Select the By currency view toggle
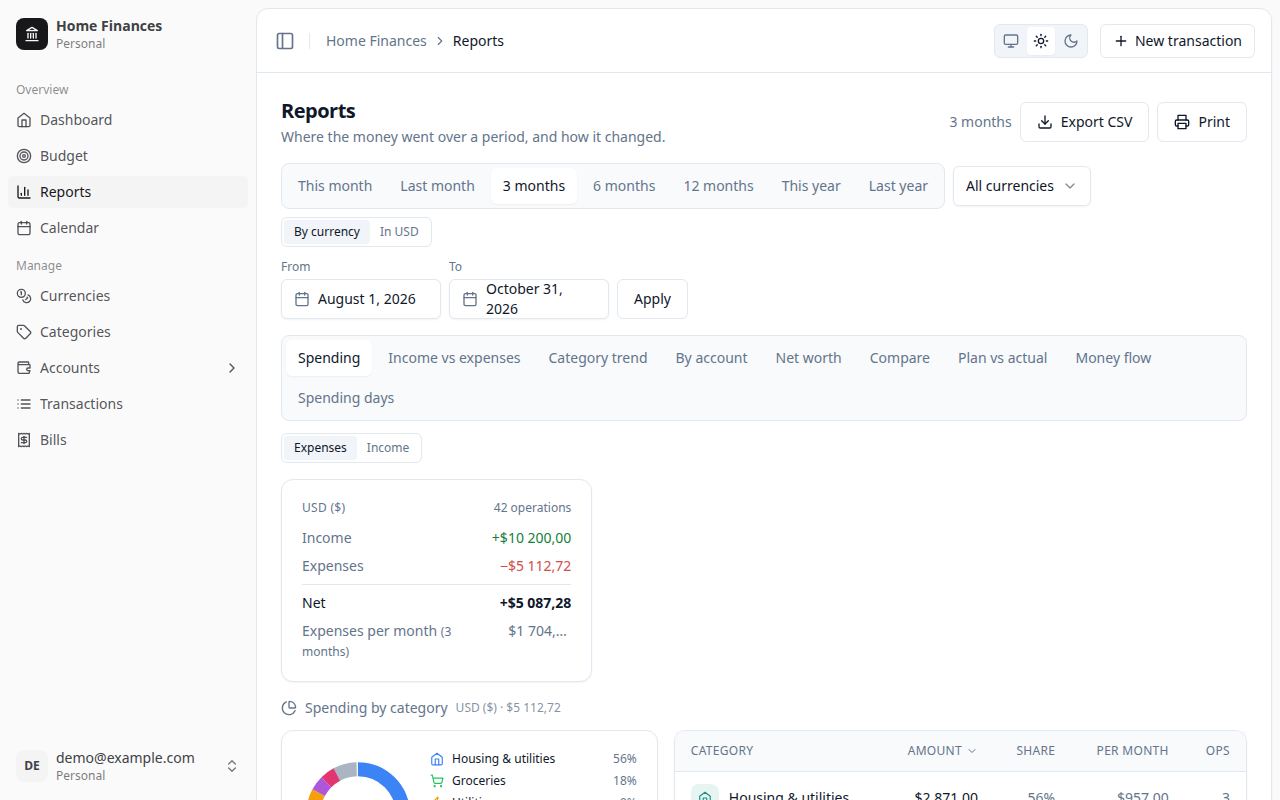1280x800 pixels. pyautogui.click(x=327, y=232)
